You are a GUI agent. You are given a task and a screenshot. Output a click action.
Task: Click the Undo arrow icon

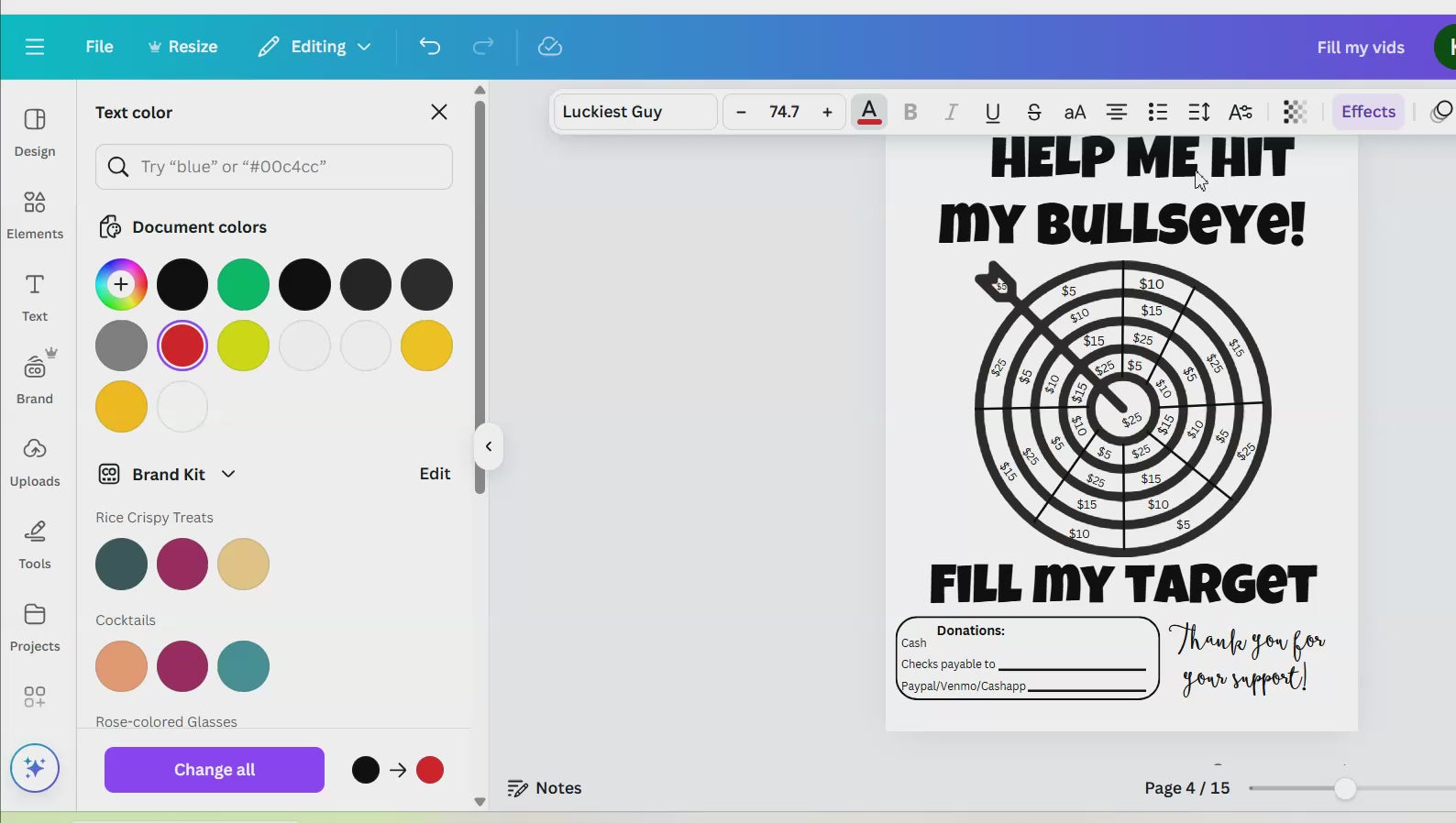coord(429,47)
